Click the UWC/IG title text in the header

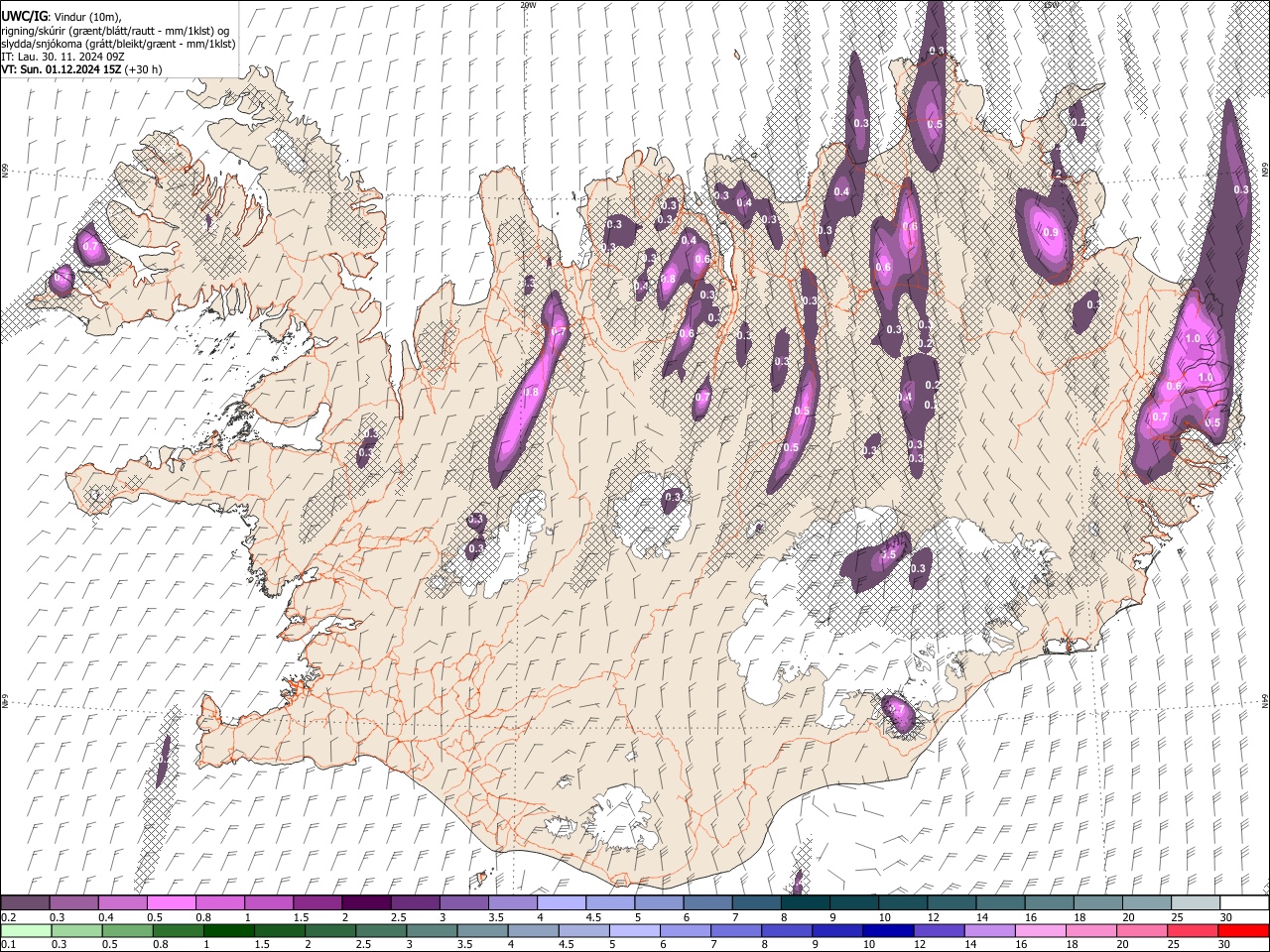24,16
